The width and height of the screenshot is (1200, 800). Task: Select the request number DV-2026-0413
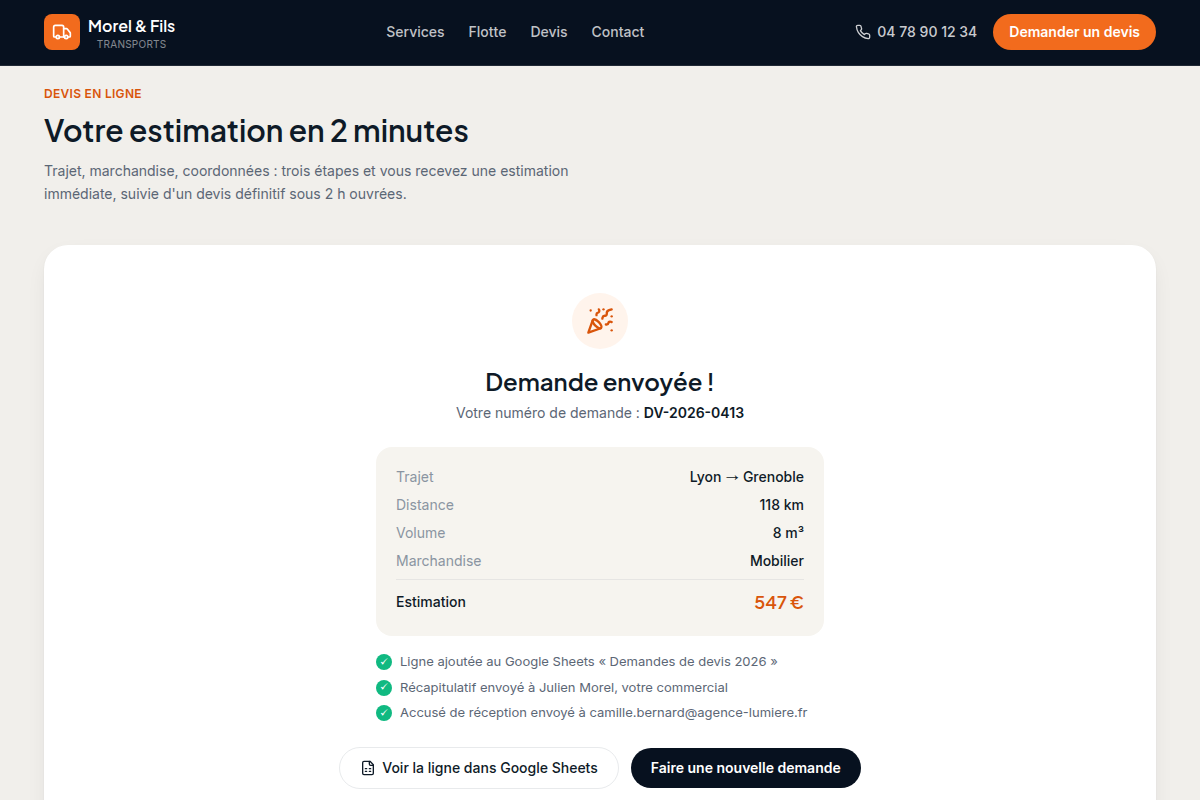click(694, 413)
